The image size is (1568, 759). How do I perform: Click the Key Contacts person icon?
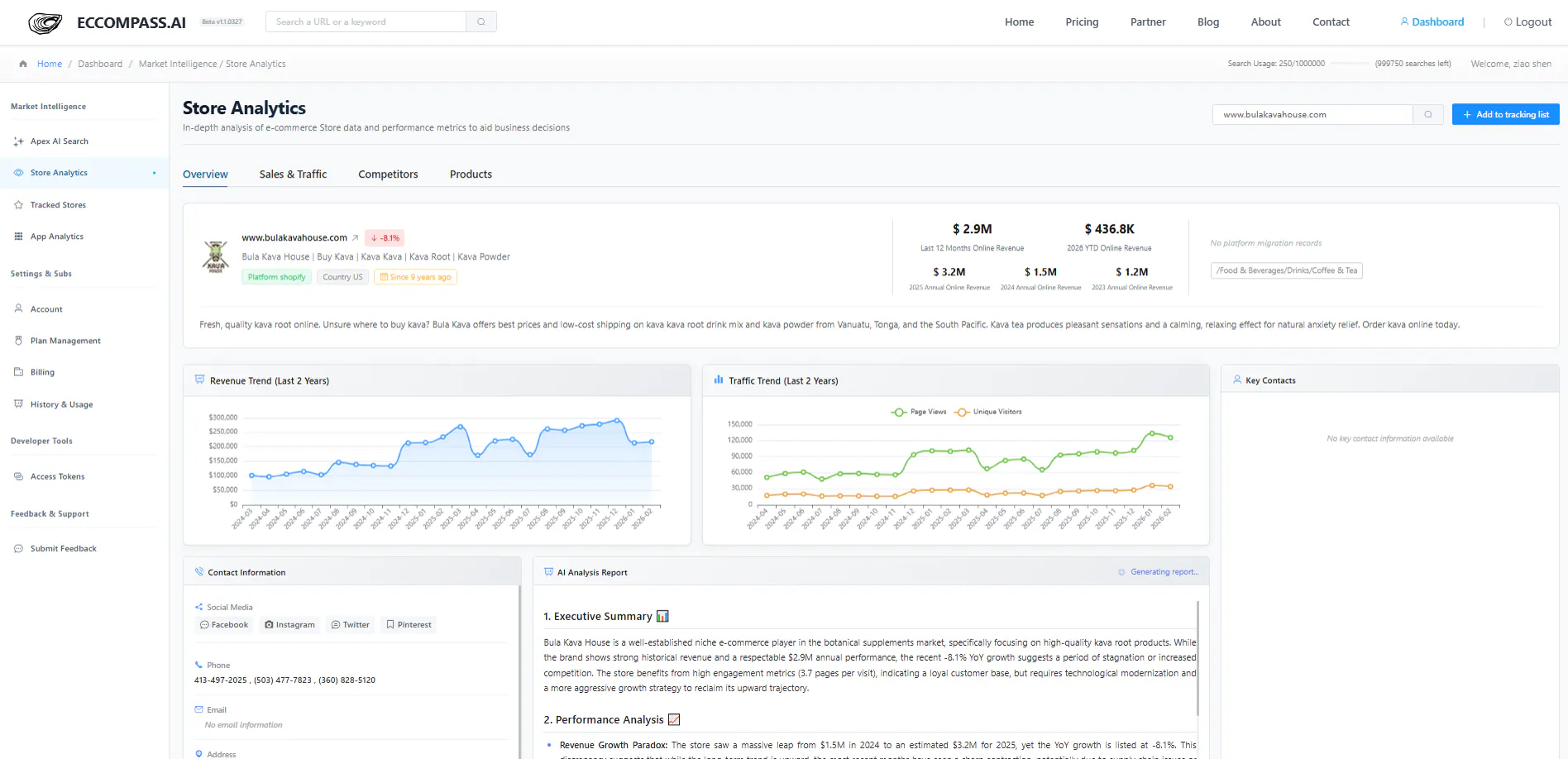pyautogui.click(x=1237, y=379)
